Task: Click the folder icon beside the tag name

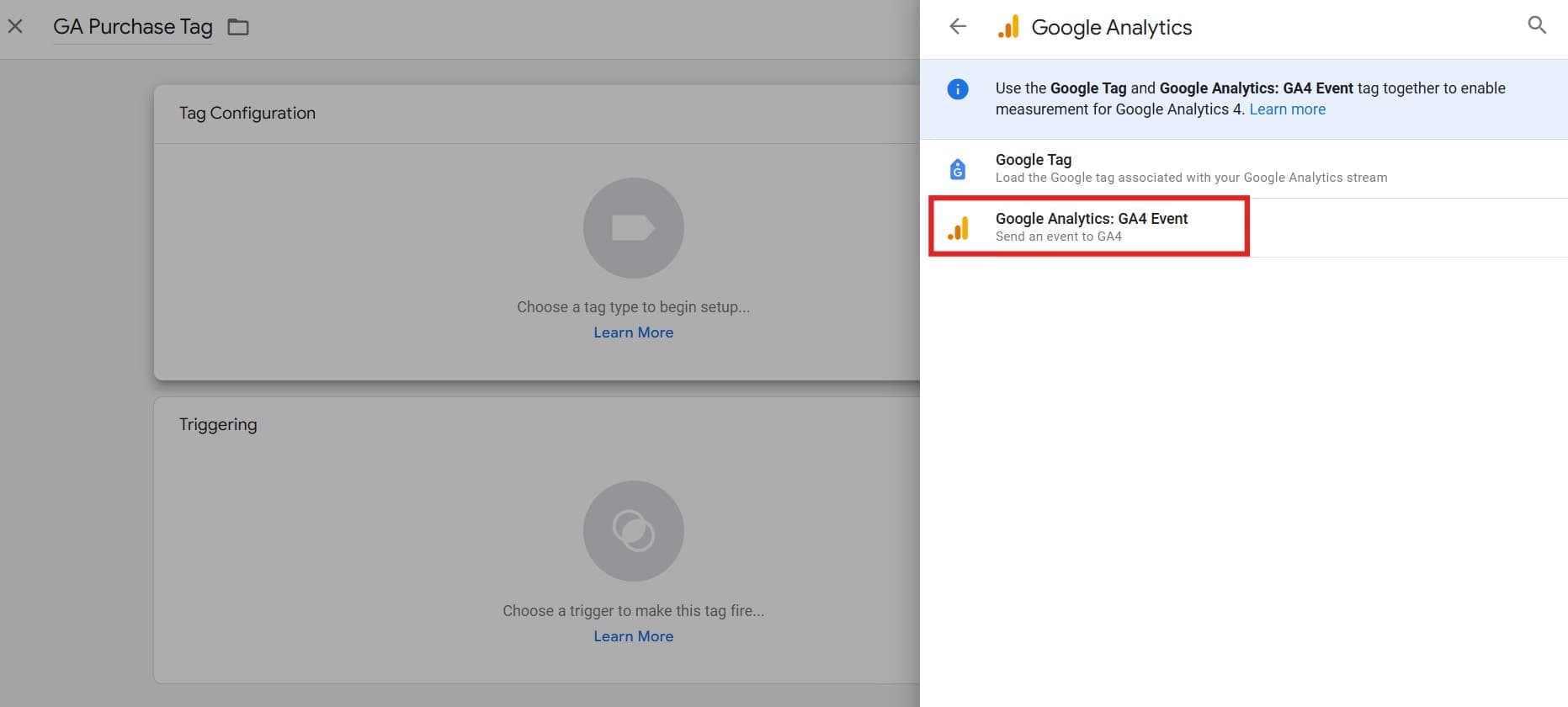Action: coord(238,27)
